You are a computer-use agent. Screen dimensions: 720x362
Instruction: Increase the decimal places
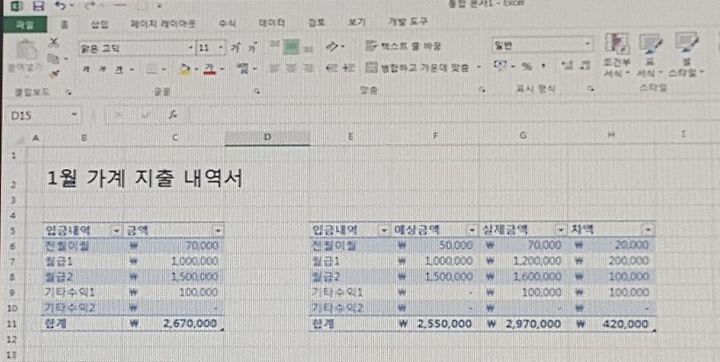coord(567,66)
